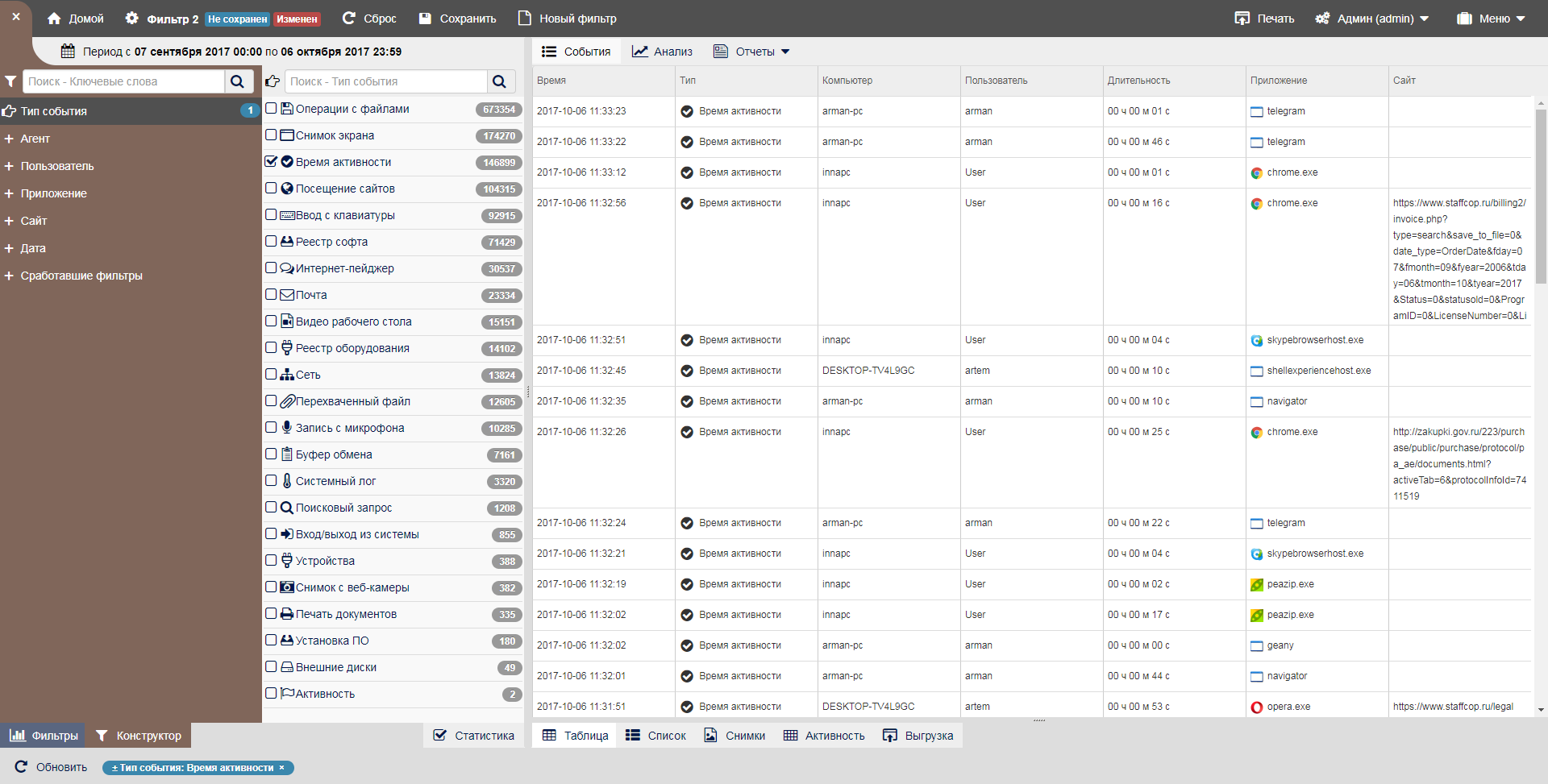This screenshot has height=784, width=1548.
Task: Open the Меню dropdown
Action: (x=1492, y=19)
